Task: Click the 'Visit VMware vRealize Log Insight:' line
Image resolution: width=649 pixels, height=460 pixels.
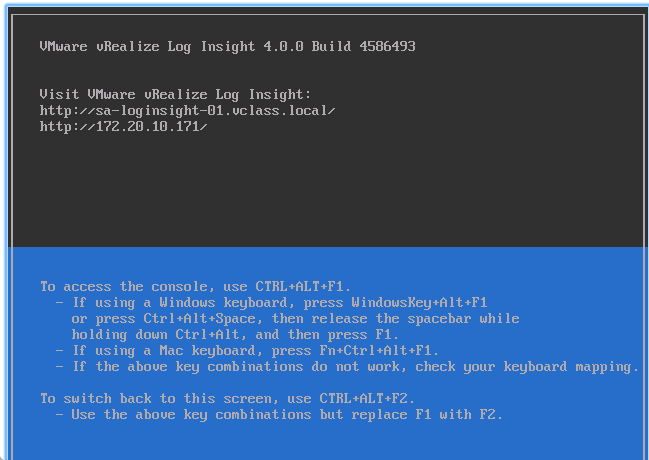Action: tap(176, 94)
